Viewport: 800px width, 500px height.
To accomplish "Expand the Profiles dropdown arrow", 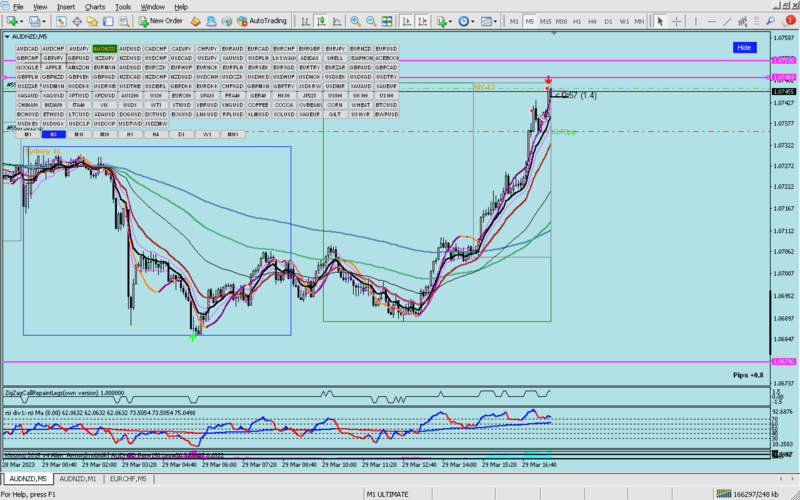I will pyautogui.click(x=43, y=21).
